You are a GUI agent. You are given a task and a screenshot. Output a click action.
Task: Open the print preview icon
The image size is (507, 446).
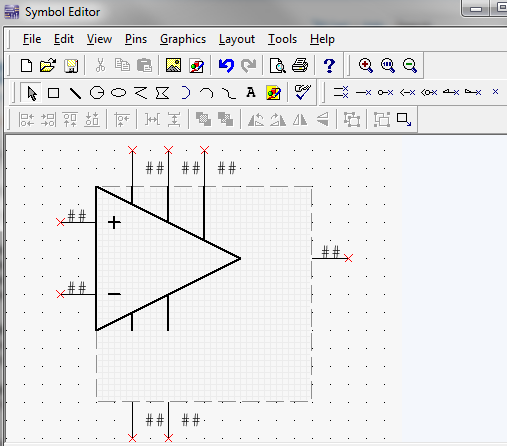coord(277,65)
